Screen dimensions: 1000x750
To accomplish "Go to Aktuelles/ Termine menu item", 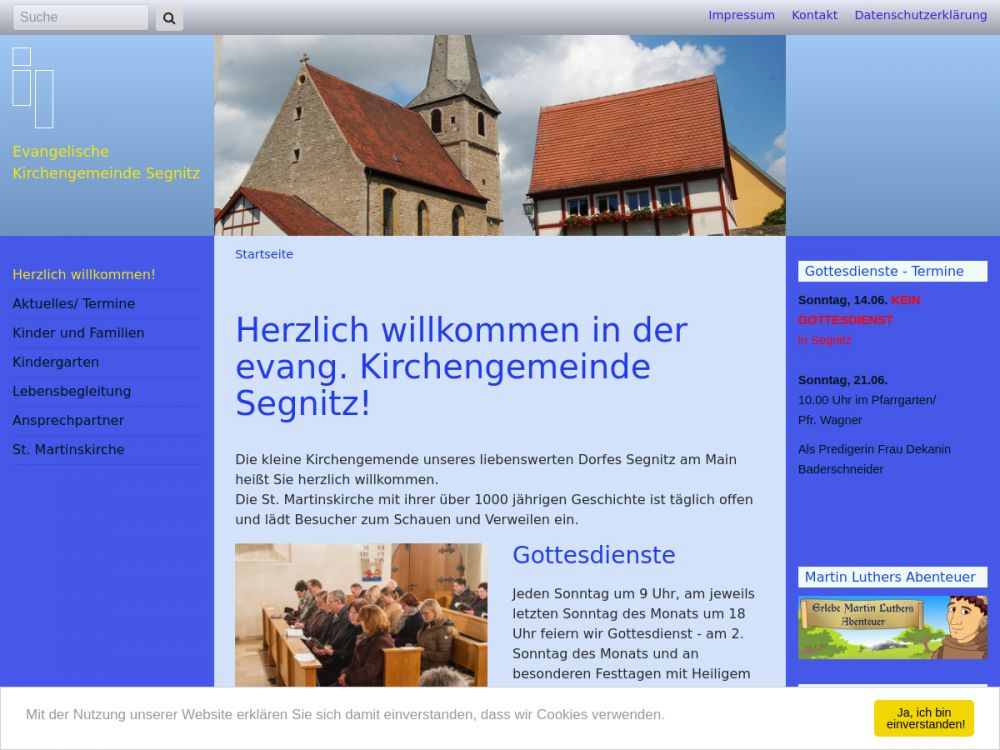I will (74, 303).
